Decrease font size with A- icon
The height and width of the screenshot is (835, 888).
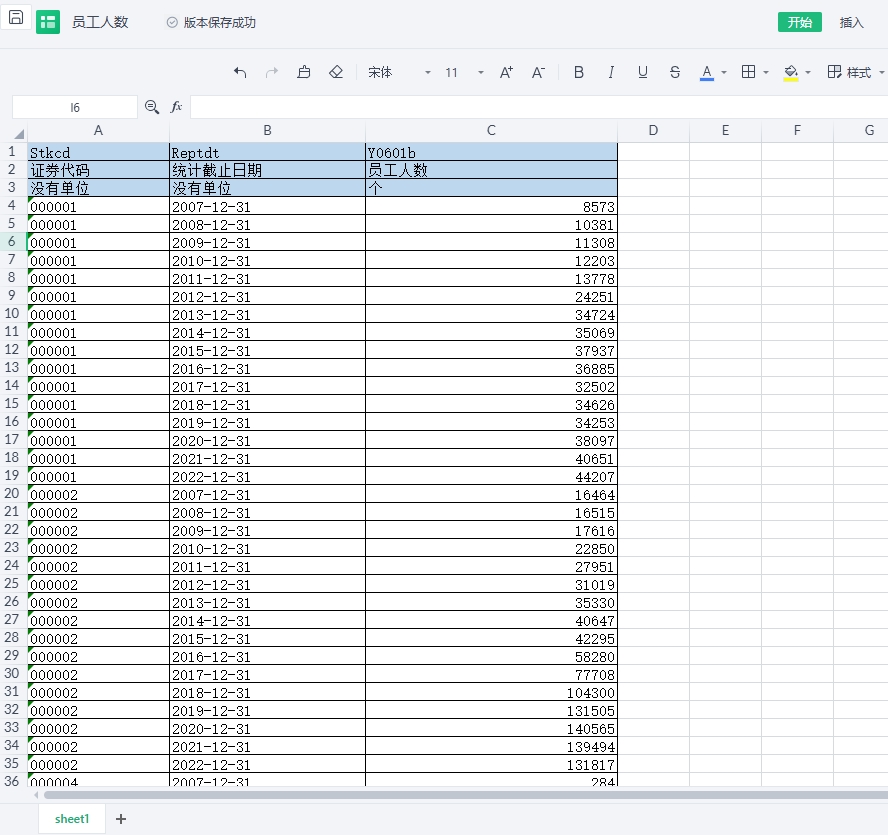click(538, 72)
